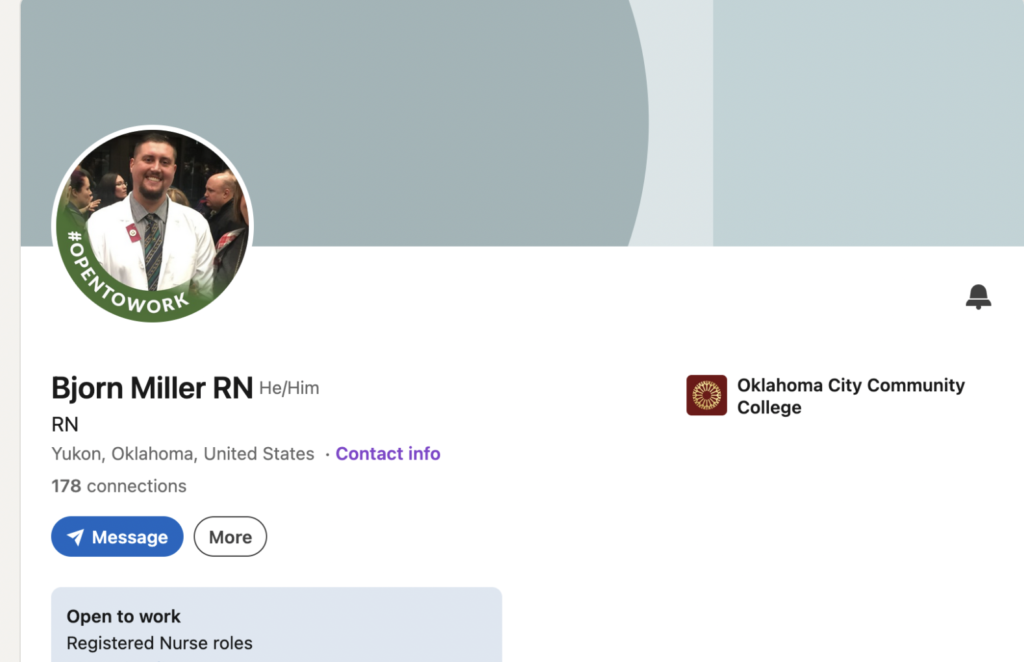Image resolution: width=1024 pixels, height=662 pixels.
Task: Click the light blue right banner section
Action: pyautogui.click(x=868, y=120)
